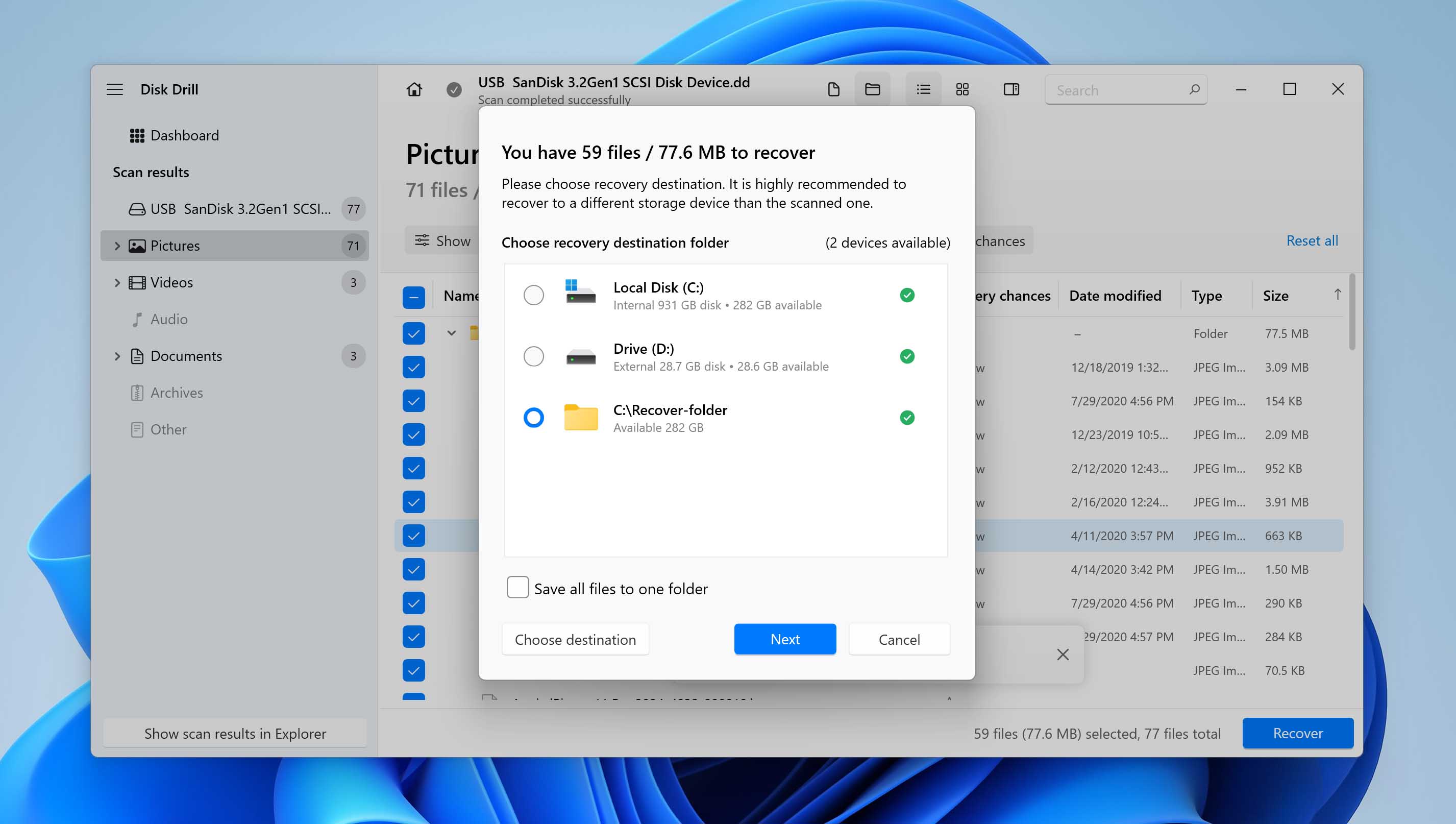This screenshot has width=1456, height=824.
Task: Click the Size column sort arrow
Action: click(1338, 294)
